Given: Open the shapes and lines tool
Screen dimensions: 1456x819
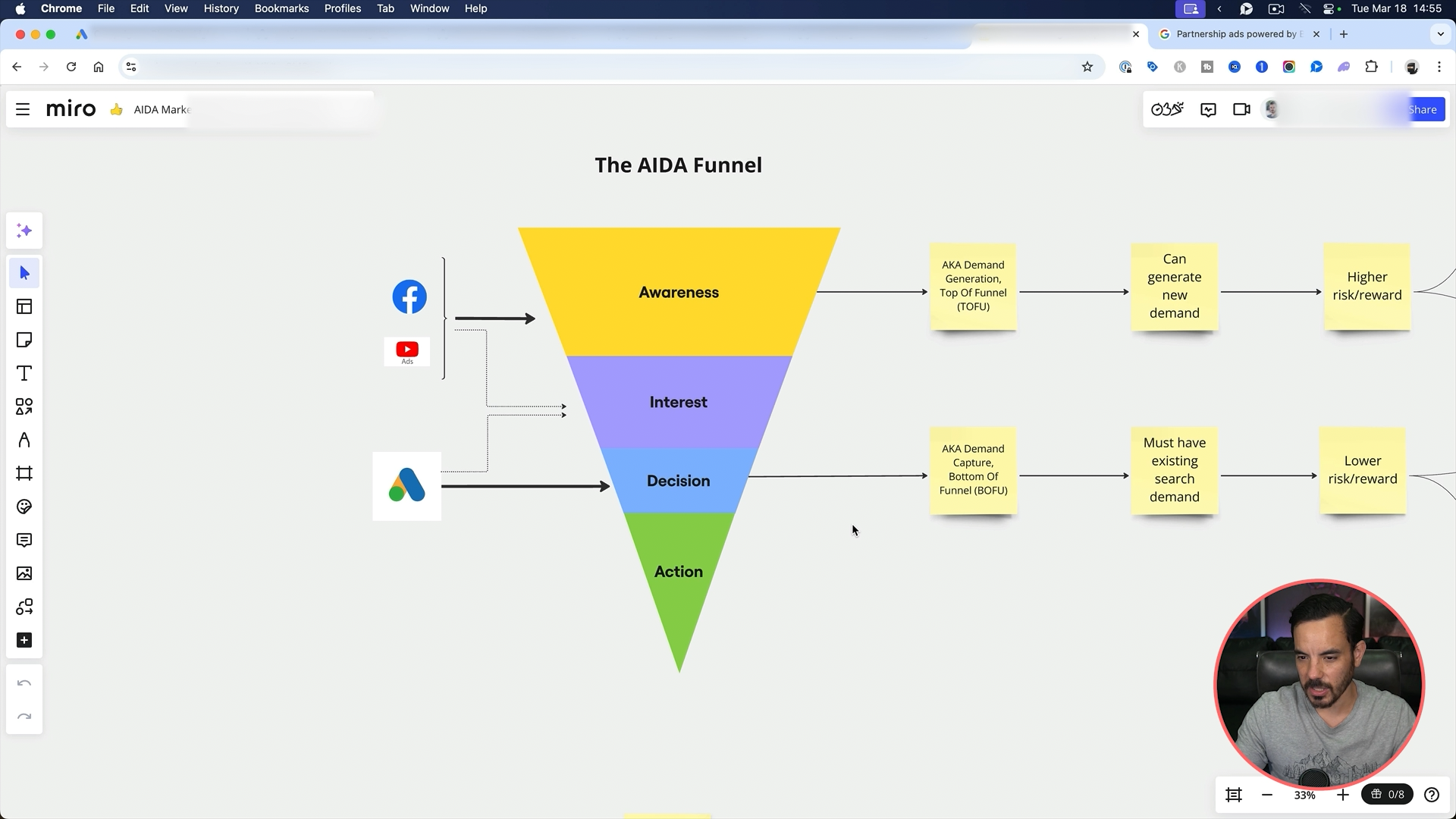Looking at the screenshot, I should click(x=24, y=406).
